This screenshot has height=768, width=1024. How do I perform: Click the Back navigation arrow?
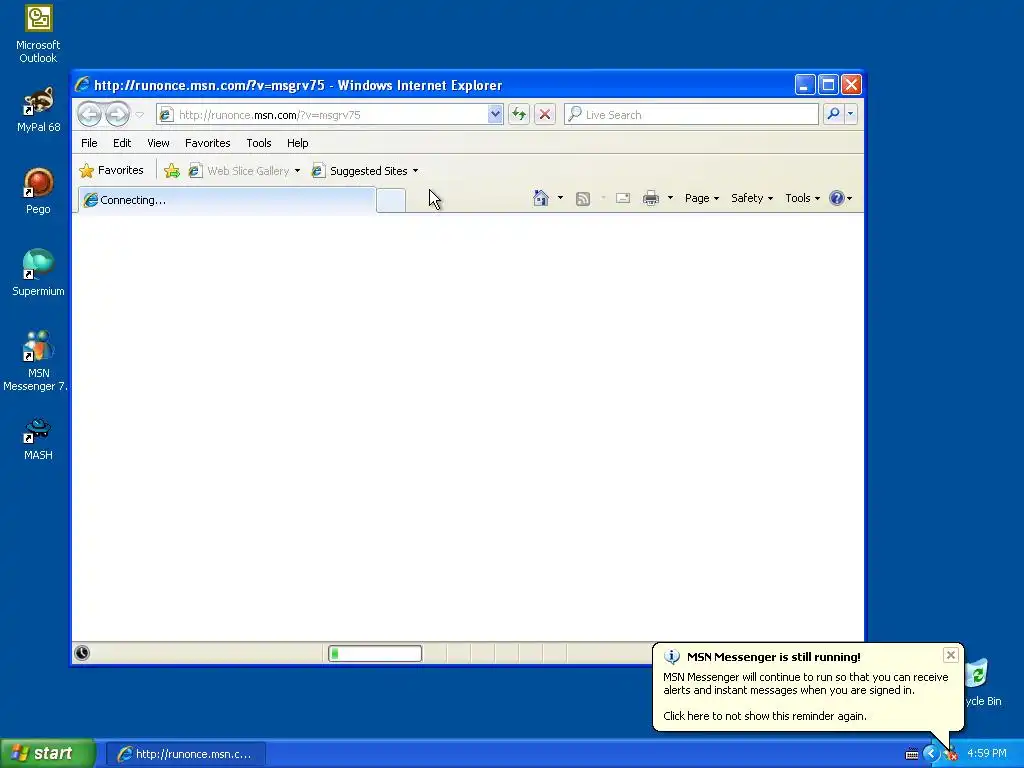[x=89, y=115]
